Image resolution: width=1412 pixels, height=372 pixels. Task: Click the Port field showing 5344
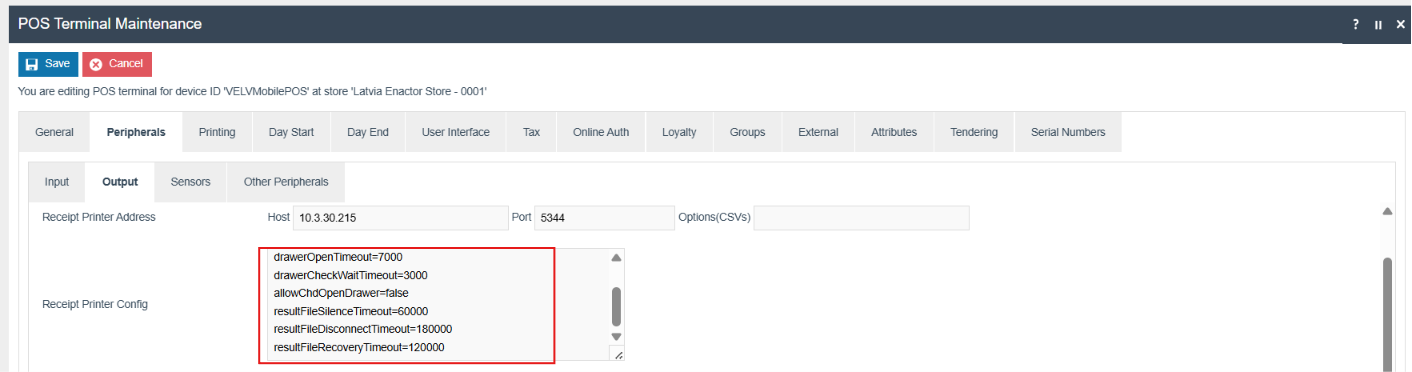[x=605, y=218]
